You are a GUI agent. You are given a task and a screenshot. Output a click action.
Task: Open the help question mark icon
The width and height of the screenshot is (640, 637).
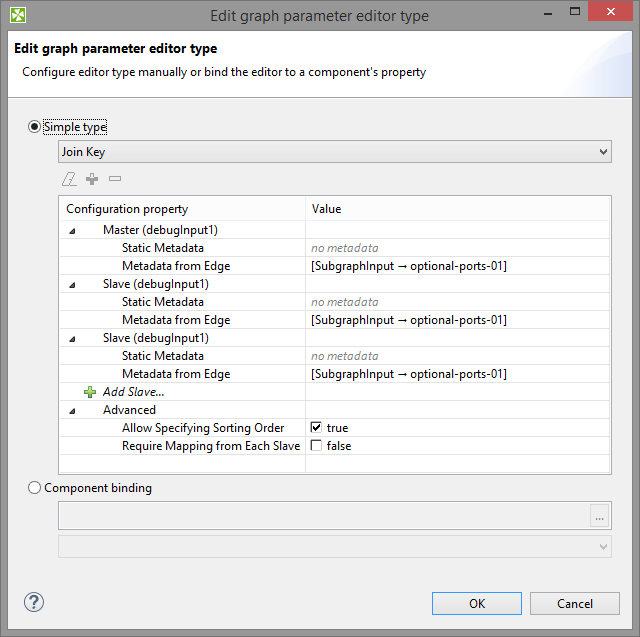pyautogui.click(x=34, y=602)
